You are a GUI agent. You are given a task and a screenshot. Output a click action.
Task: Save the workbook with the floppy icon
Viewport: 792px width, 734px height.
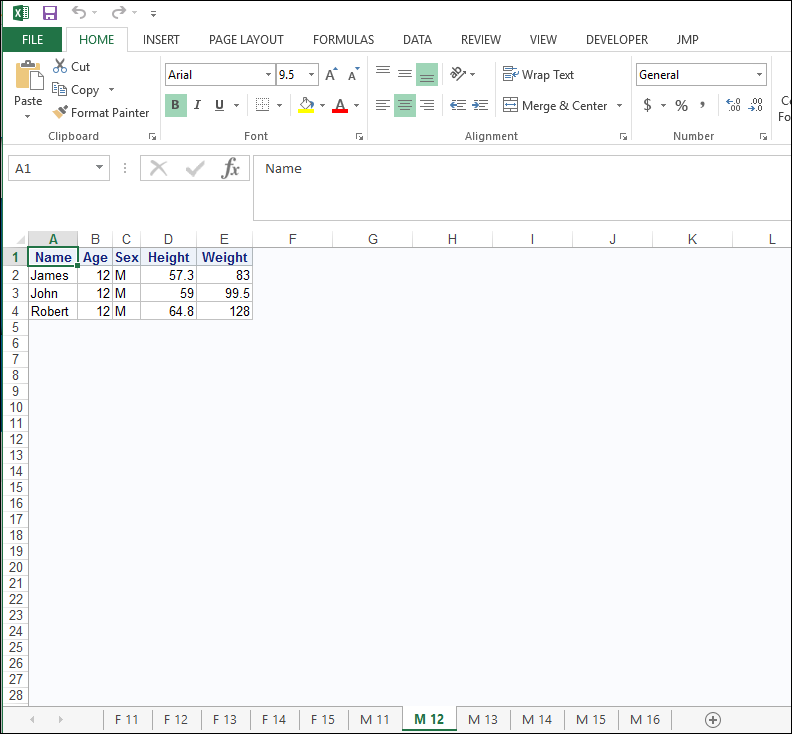[50, 13]
